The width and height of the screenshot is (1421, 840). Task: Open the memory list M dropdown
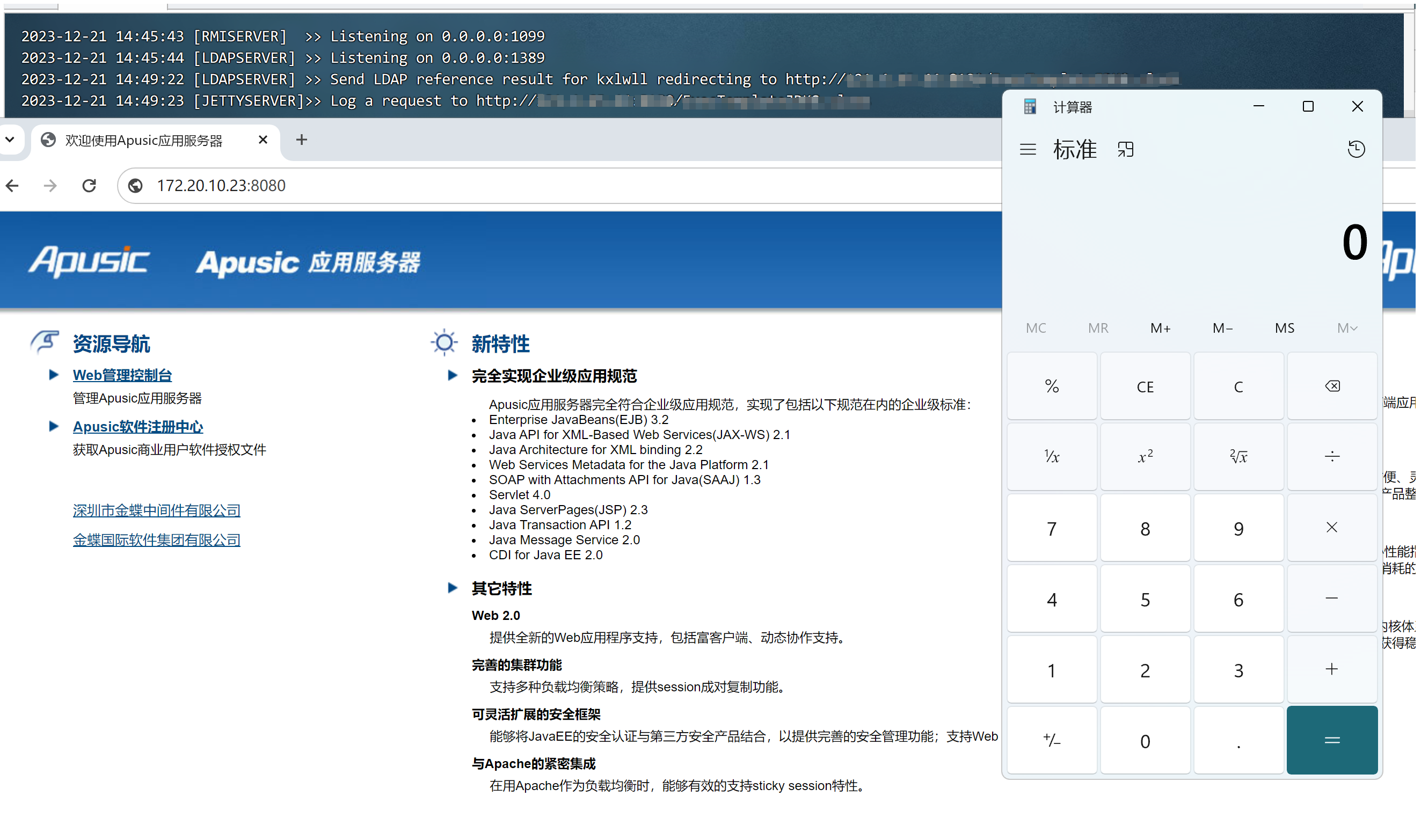point(1346,328)
